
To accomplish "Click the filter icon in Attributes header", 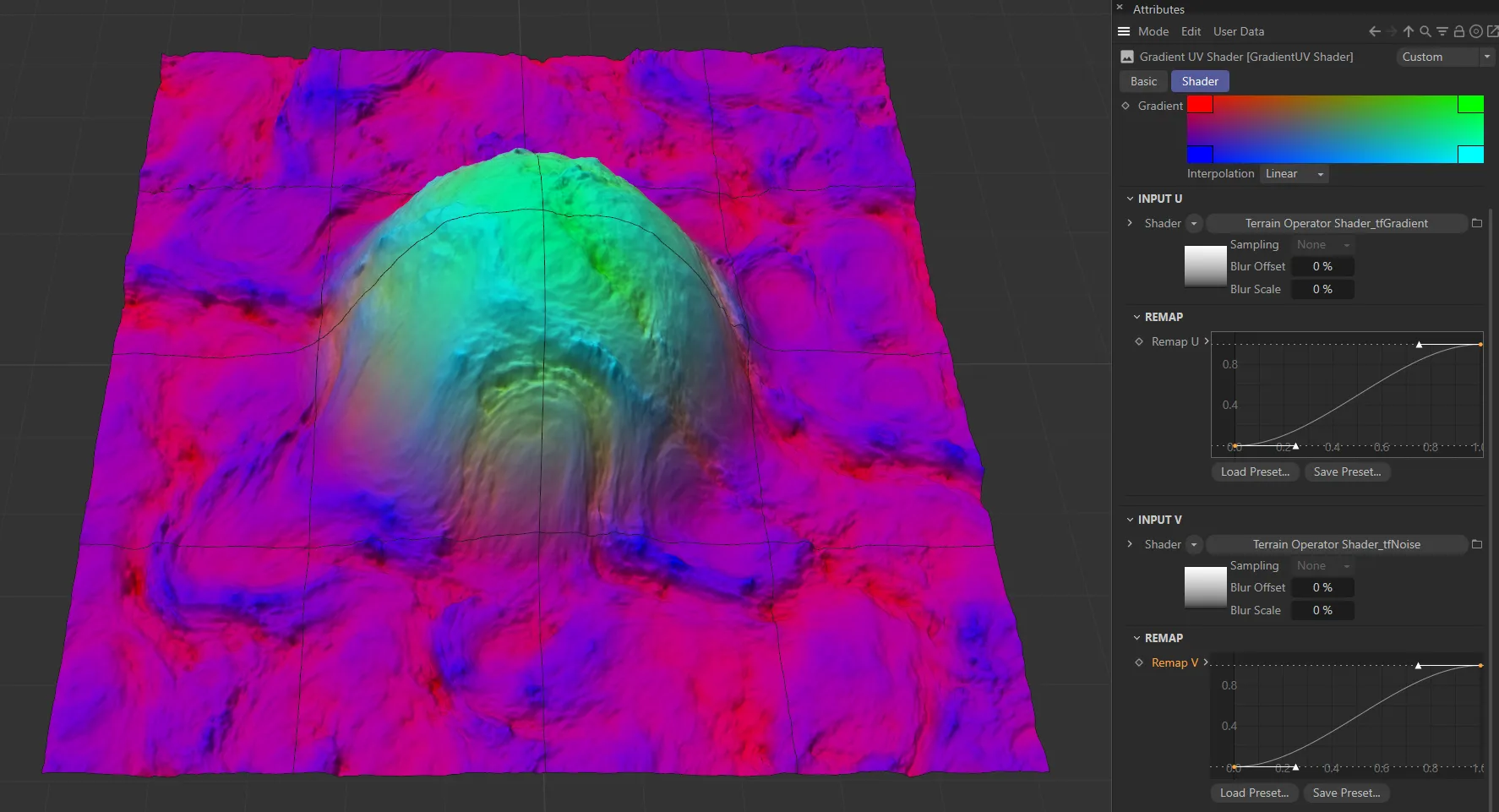I will [x=1442, y=31].
